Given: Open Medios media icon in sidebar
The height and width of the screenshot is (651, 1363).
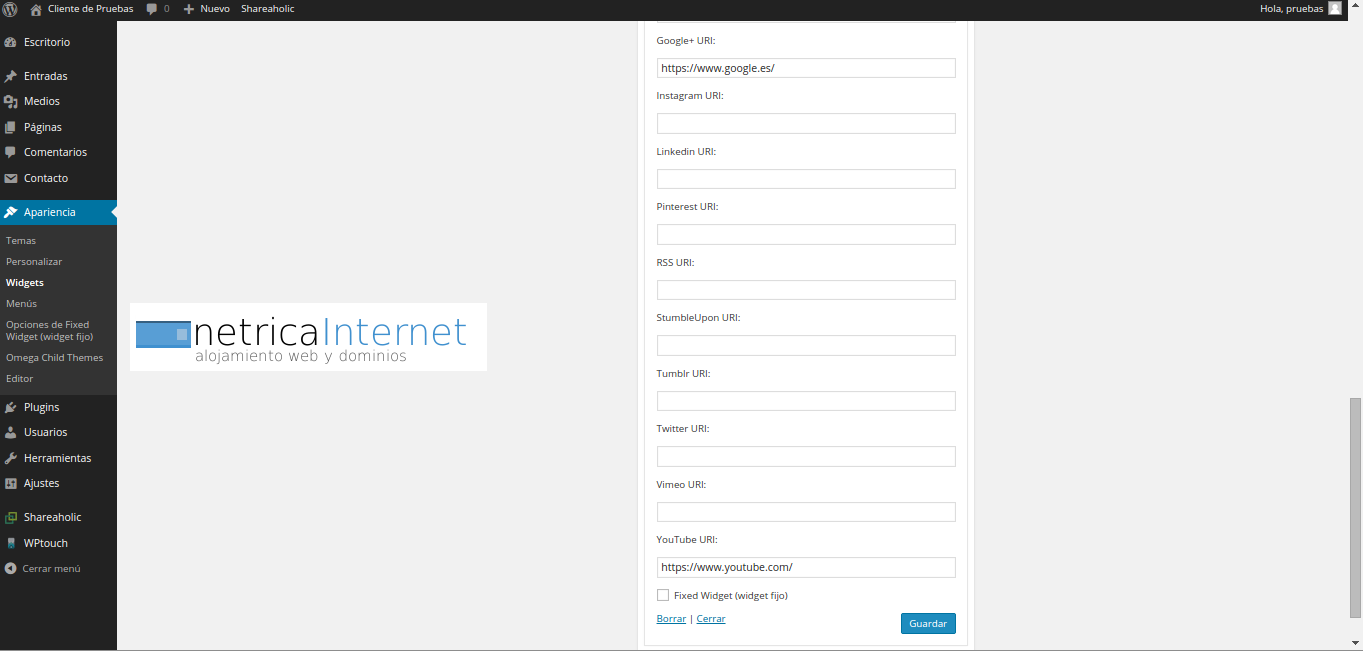Looking at the screenshot, I should tap(10, 101).
